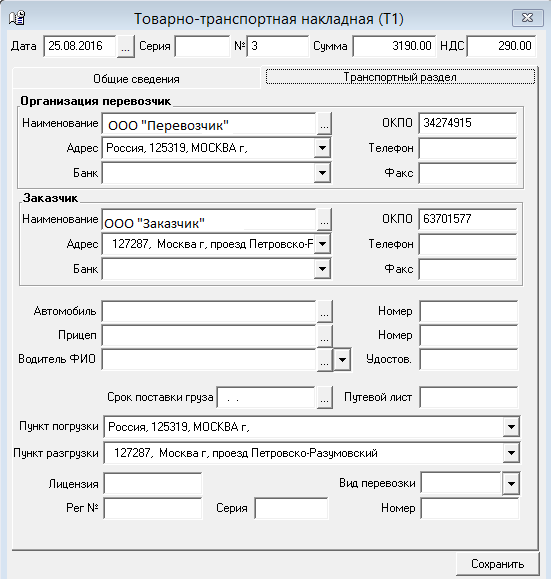Click the document icon in title bar
The width and height of the screenshot is (551, 579).
tap(17, 18)
